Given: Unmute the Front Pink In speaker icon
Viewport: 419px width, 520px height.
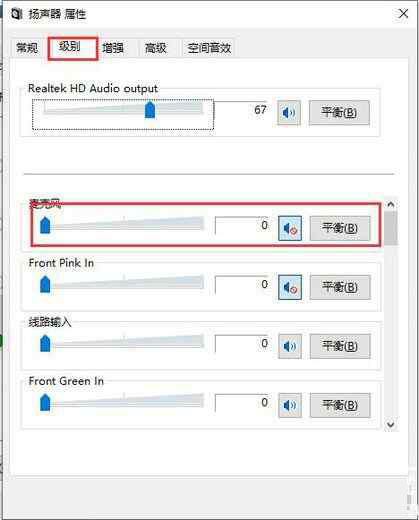Looking at the screenshot, I should pos(290,287).
